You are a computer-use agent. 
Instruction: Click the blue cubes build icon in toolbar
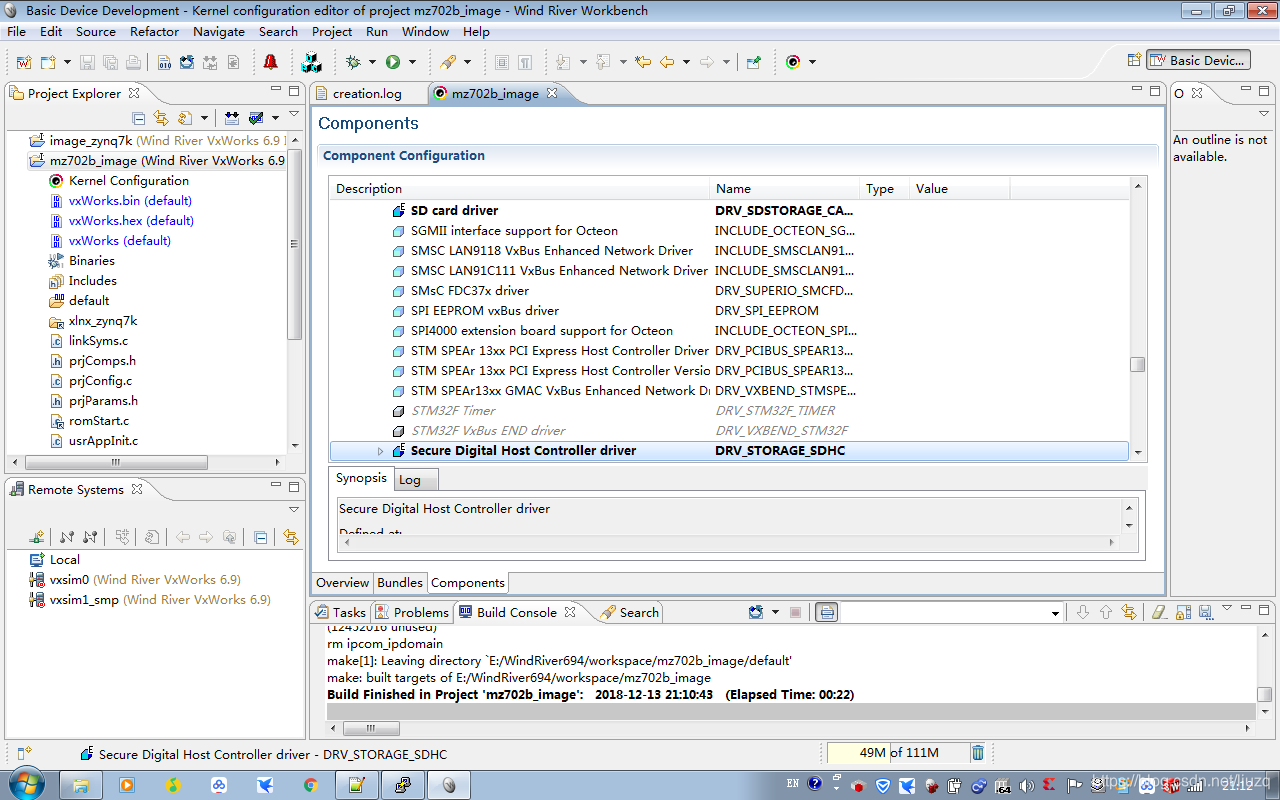[x=311, y=62]
